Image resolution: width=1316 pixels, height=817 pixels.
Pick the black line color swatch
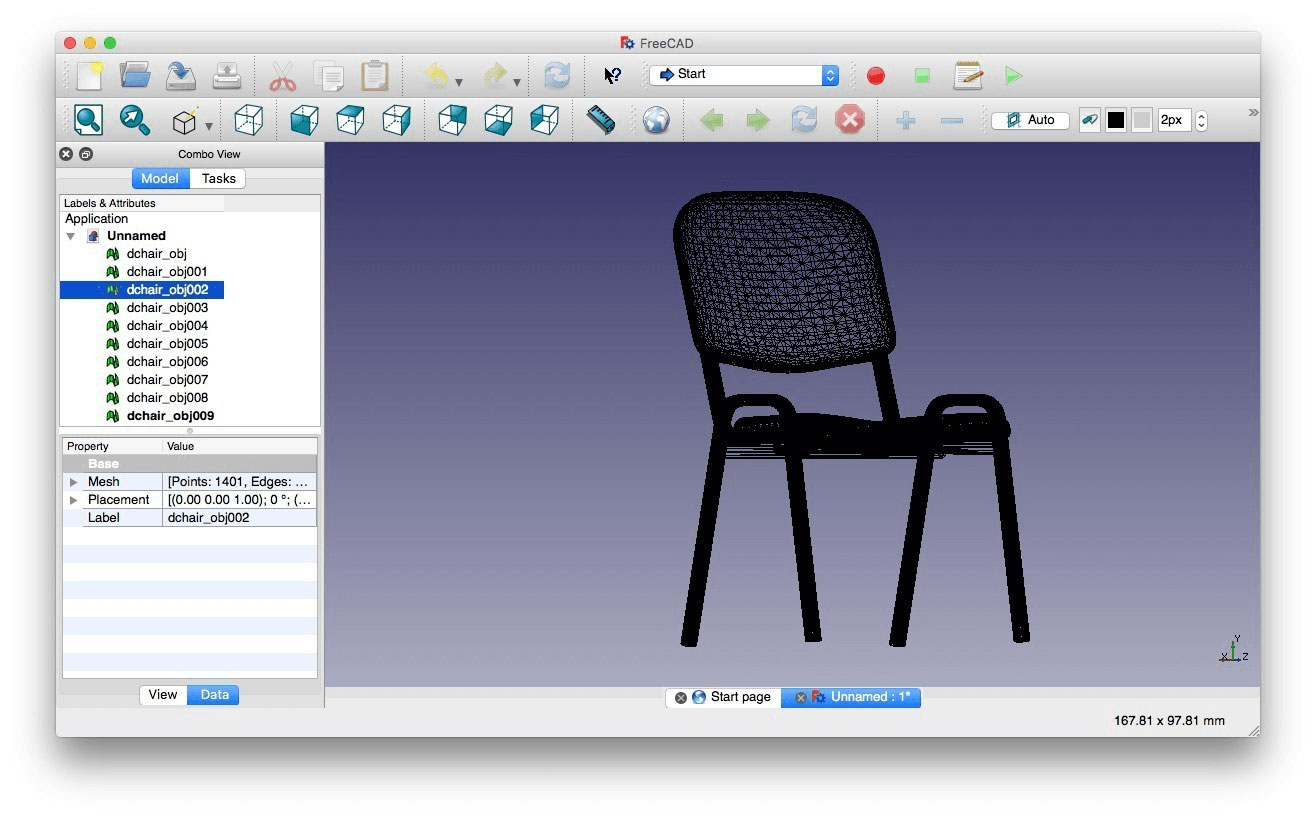tap(1116, 120)
